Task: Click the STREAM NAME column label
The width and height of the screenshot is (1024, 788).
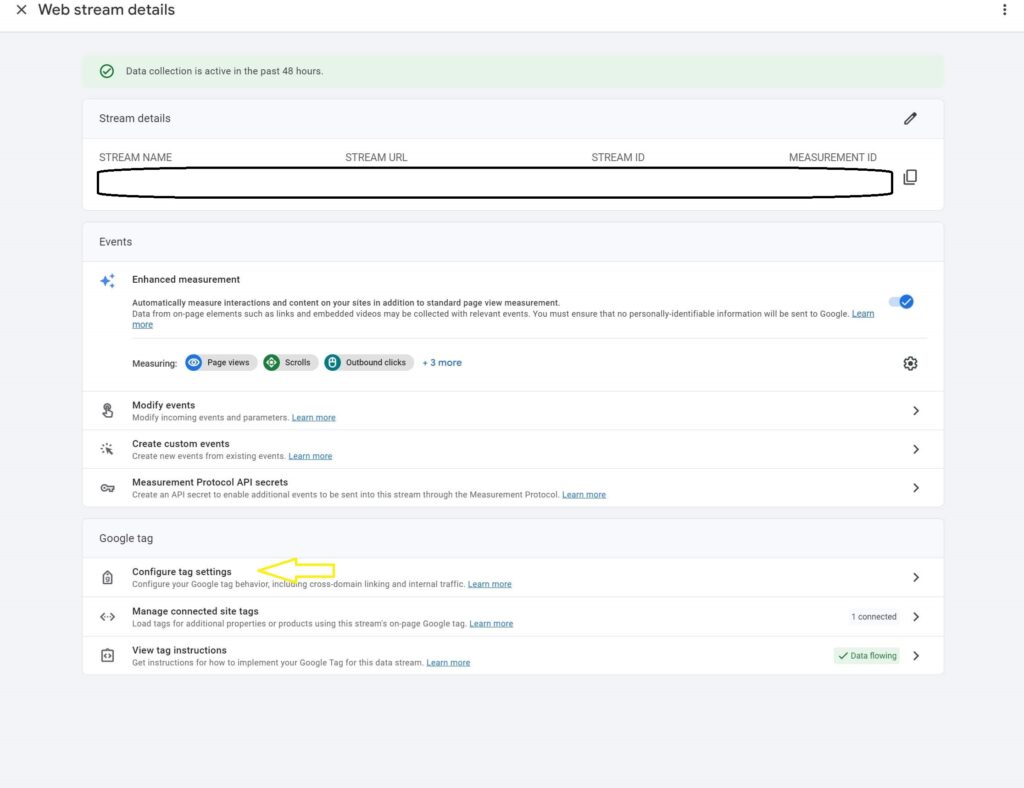Action: (x=135, y=157)
